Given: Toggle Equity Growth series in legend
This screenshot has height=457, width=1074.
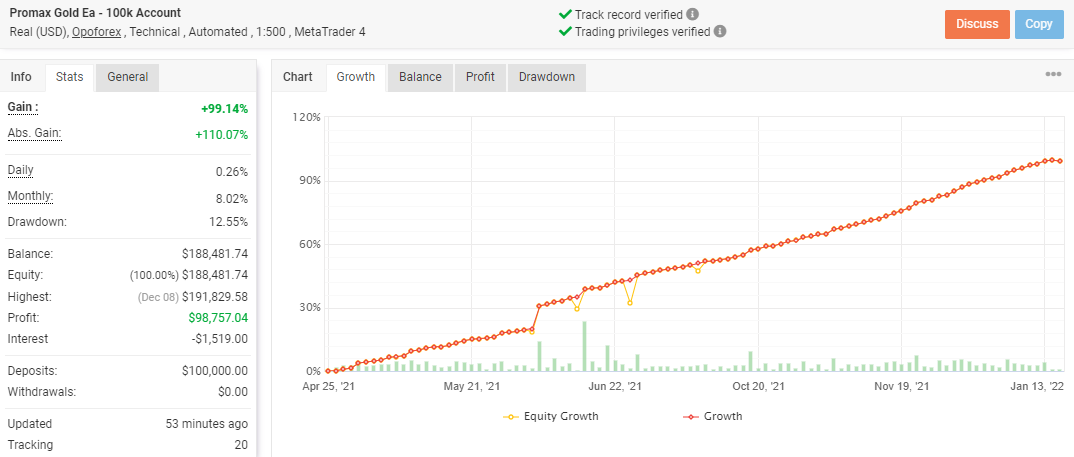Looking at the screenshot, I should coord(551,416).
